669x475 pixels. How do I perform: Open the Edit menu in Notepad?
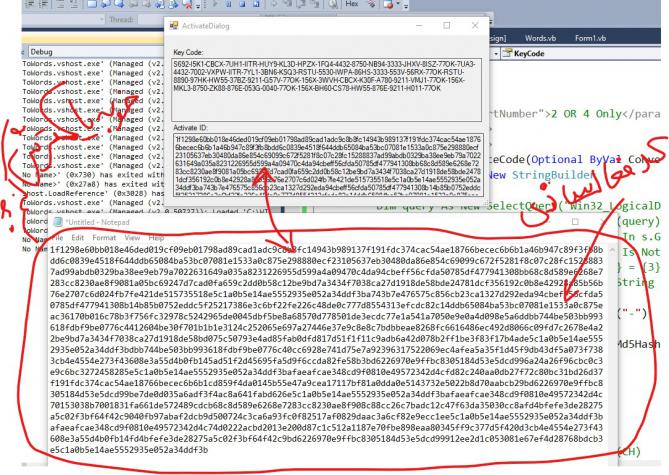tap(78, 238)
